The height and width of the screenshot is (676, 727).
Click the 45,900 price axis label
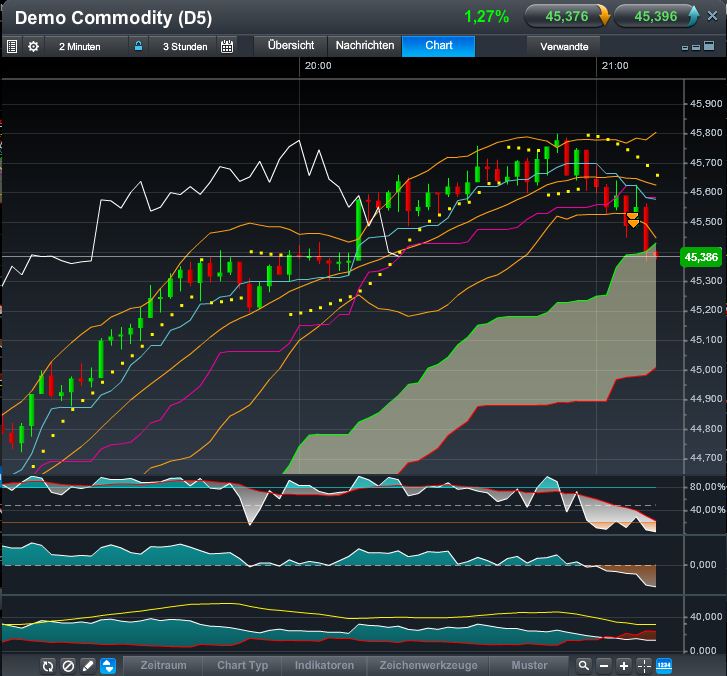tap(706, 103)
